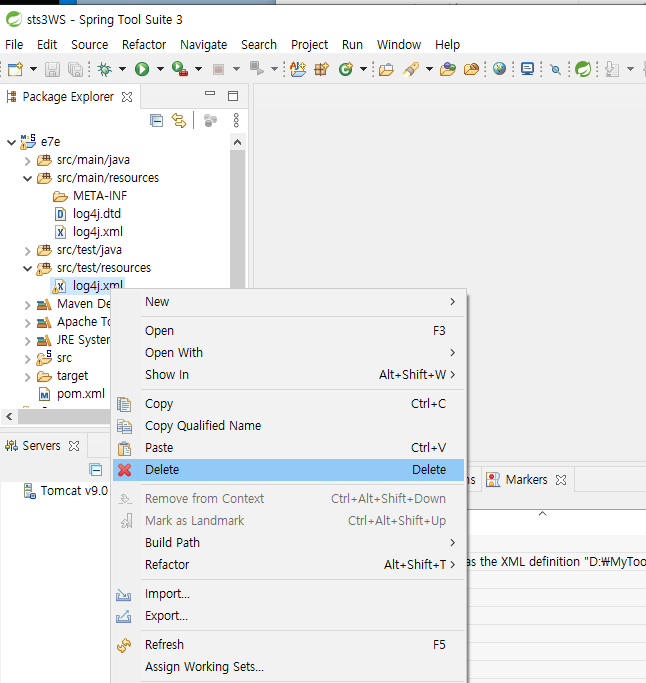Click the Debug bug icon
The height and width of the screenshot is (683, 646).
[105, 69]
